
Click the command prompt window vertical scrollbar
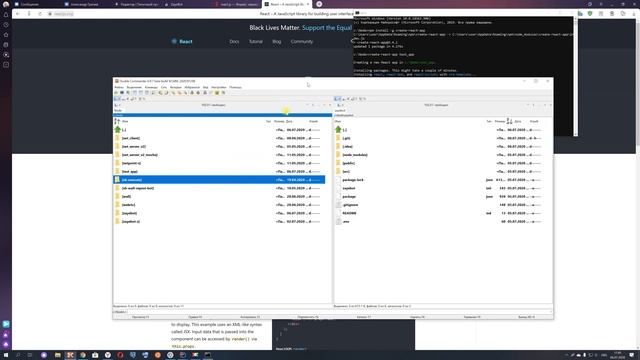(x=576, y=77)
